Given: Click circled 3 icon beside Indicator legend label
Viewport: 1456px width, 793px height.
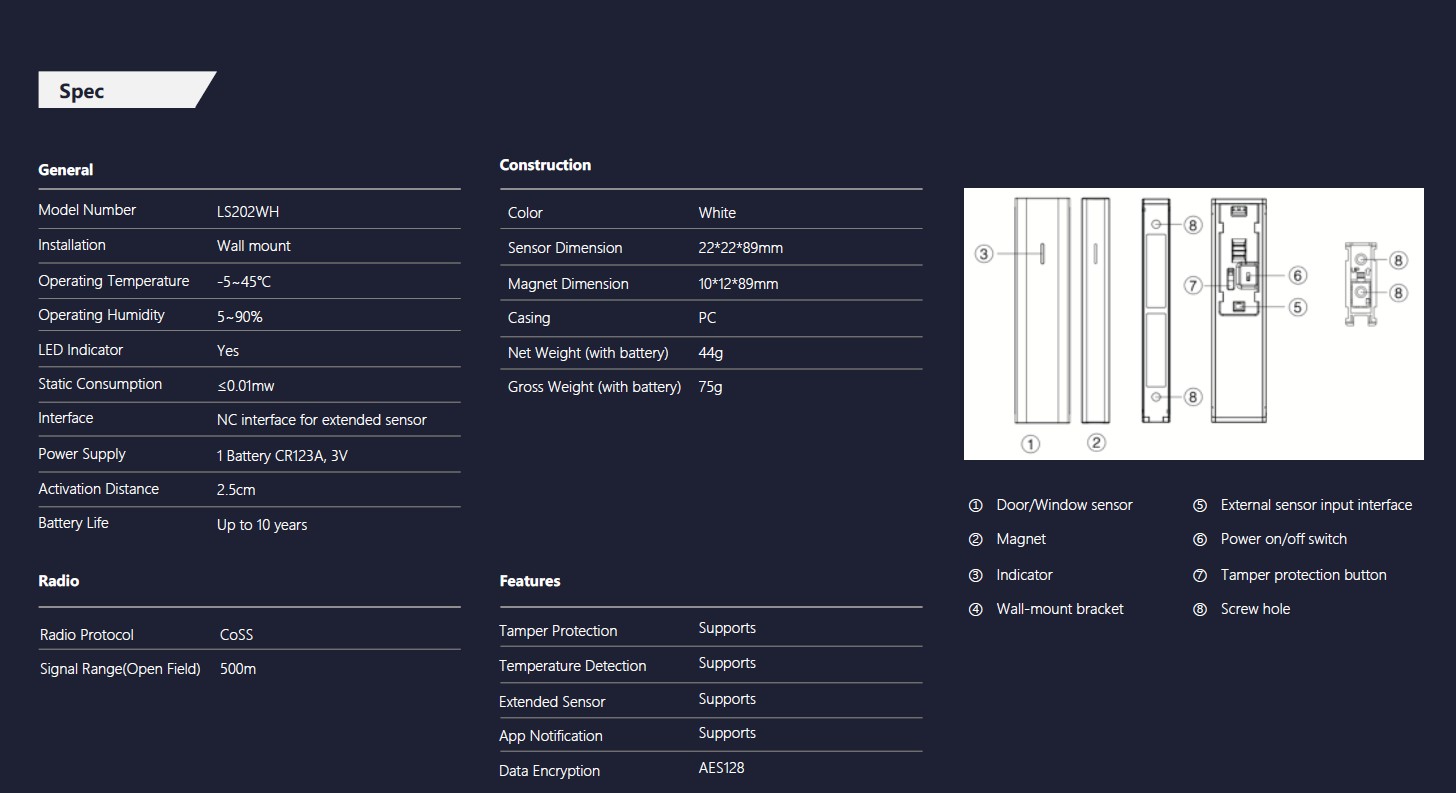Looking at the screenshot, I should [976, 576].
